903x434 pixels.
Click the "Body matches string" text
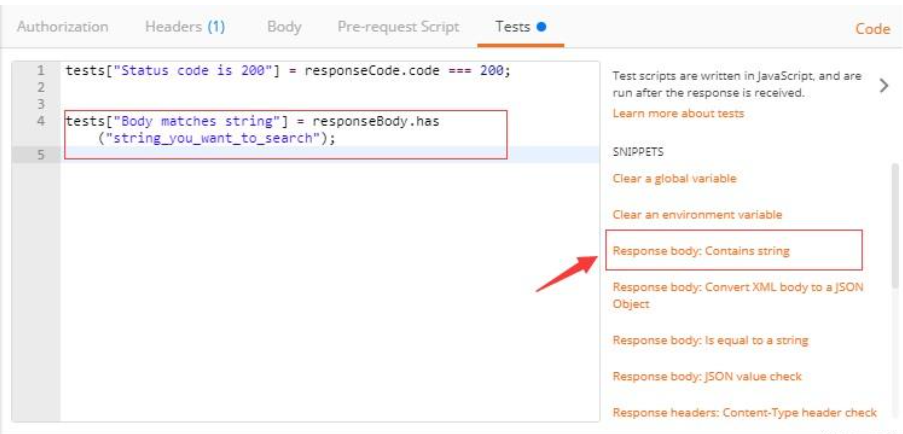(x=197, y=121)
